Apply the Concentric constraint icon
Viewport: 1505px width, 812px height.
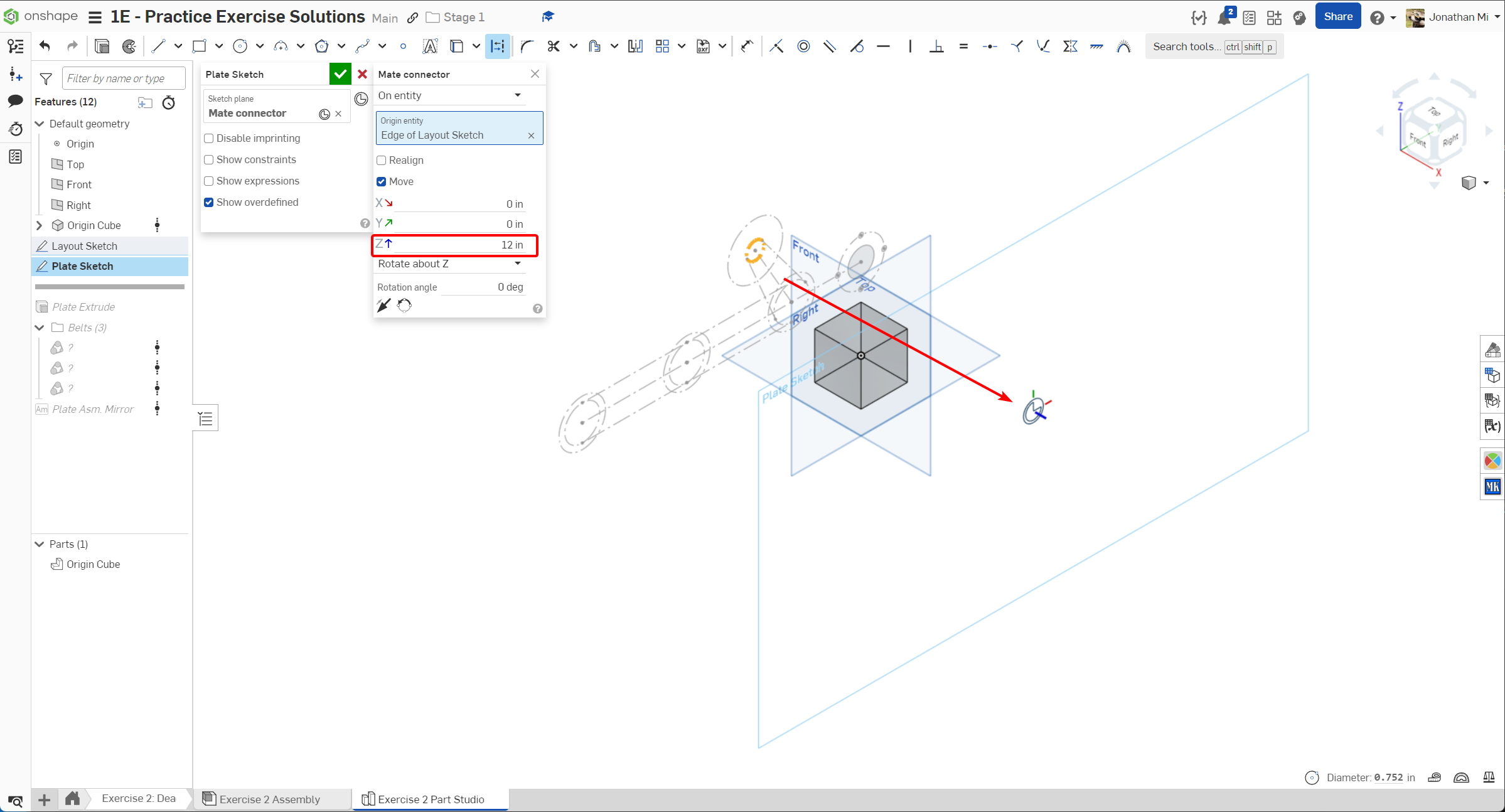tap(803, 46)
